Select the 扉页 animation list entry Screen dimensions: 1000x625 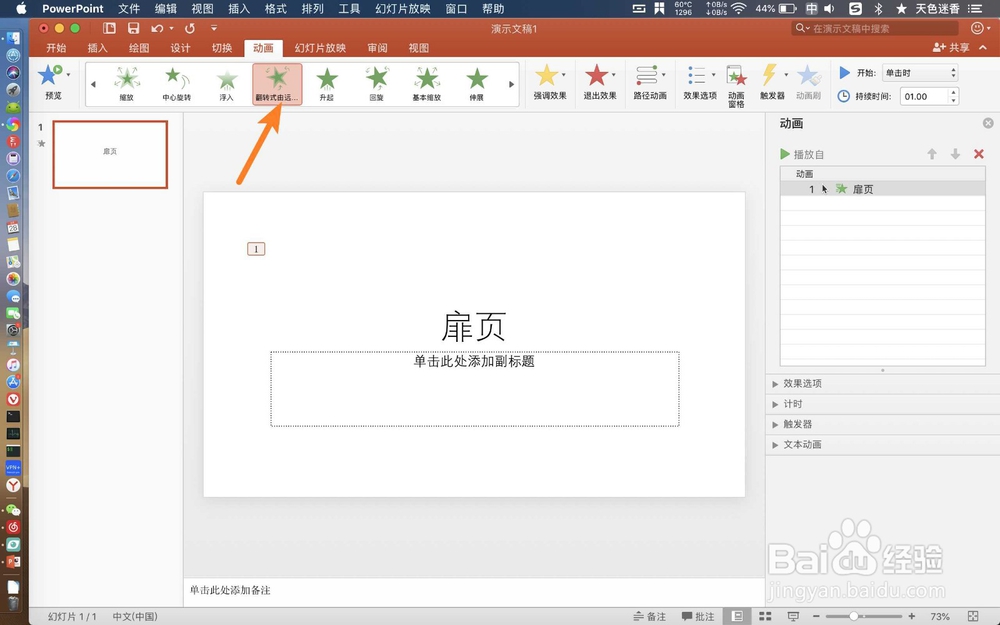tap(865, 189)
